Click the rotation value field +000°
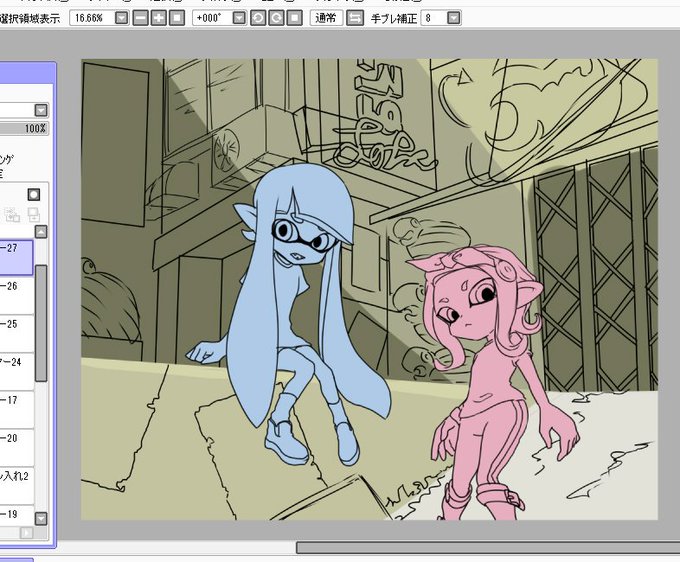 click(212, 18)
